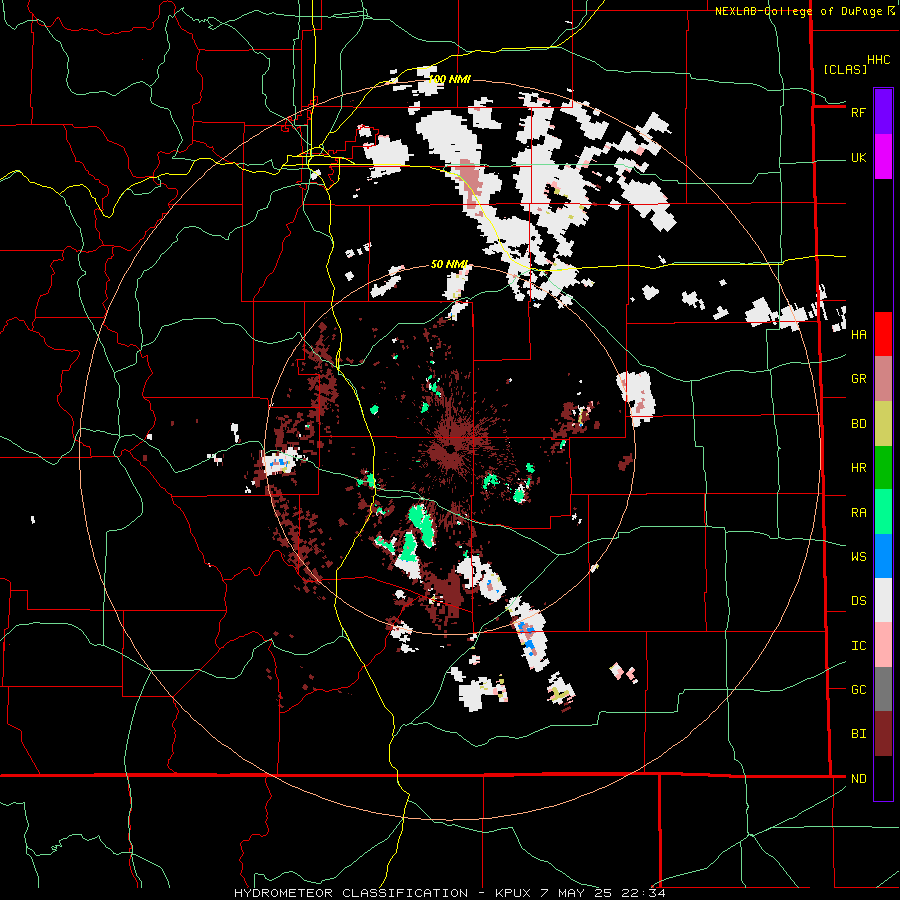
Task: Click the HA legend label
Action: [x=858, y=334]
